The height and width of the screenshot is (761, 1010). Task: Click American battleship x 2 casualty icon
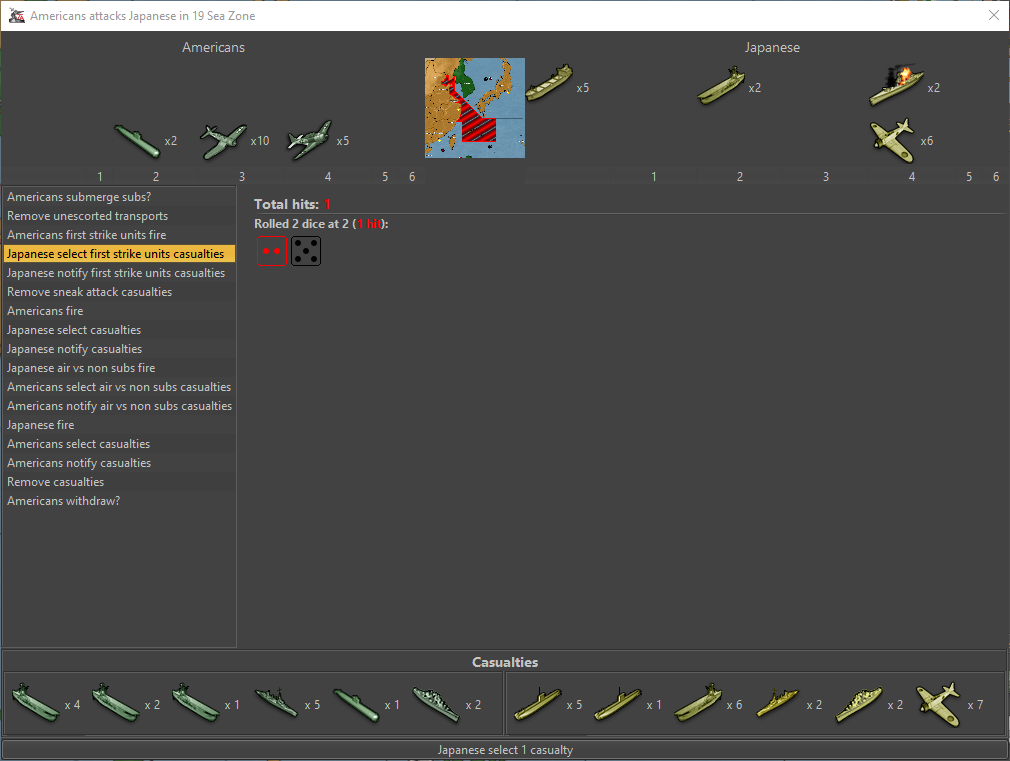pyautogui.click(x=436, y=704)
